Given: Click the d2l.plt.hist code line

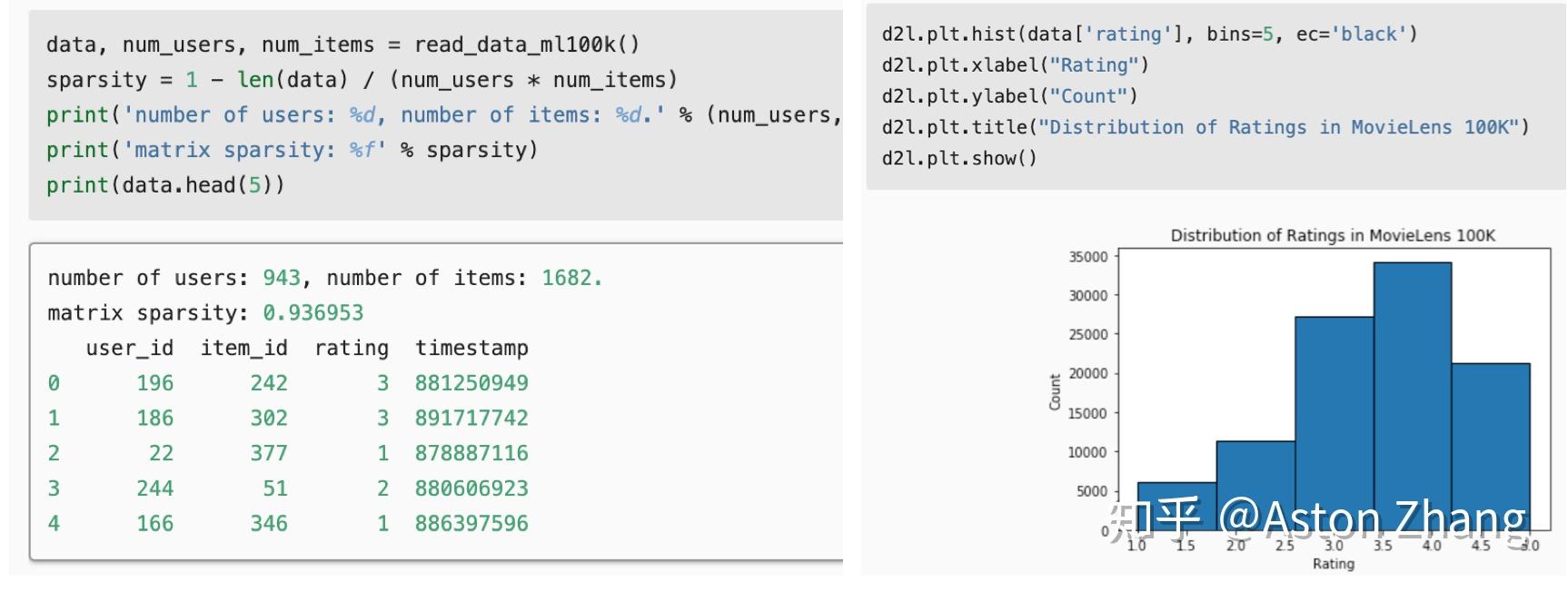Looking at the screenshot, I should point(1148,35).
